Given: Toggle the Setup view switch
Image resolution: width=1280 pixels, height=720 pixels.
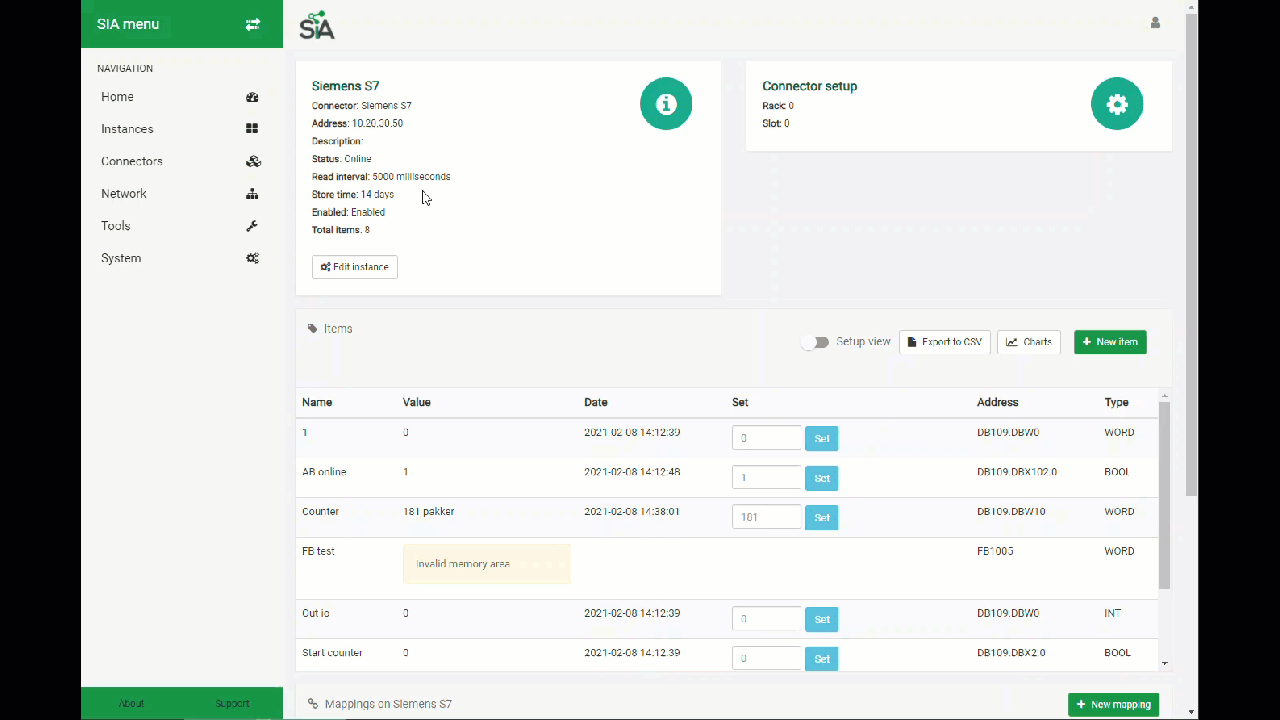Looking at the screenshot, I should pos(817,341).
